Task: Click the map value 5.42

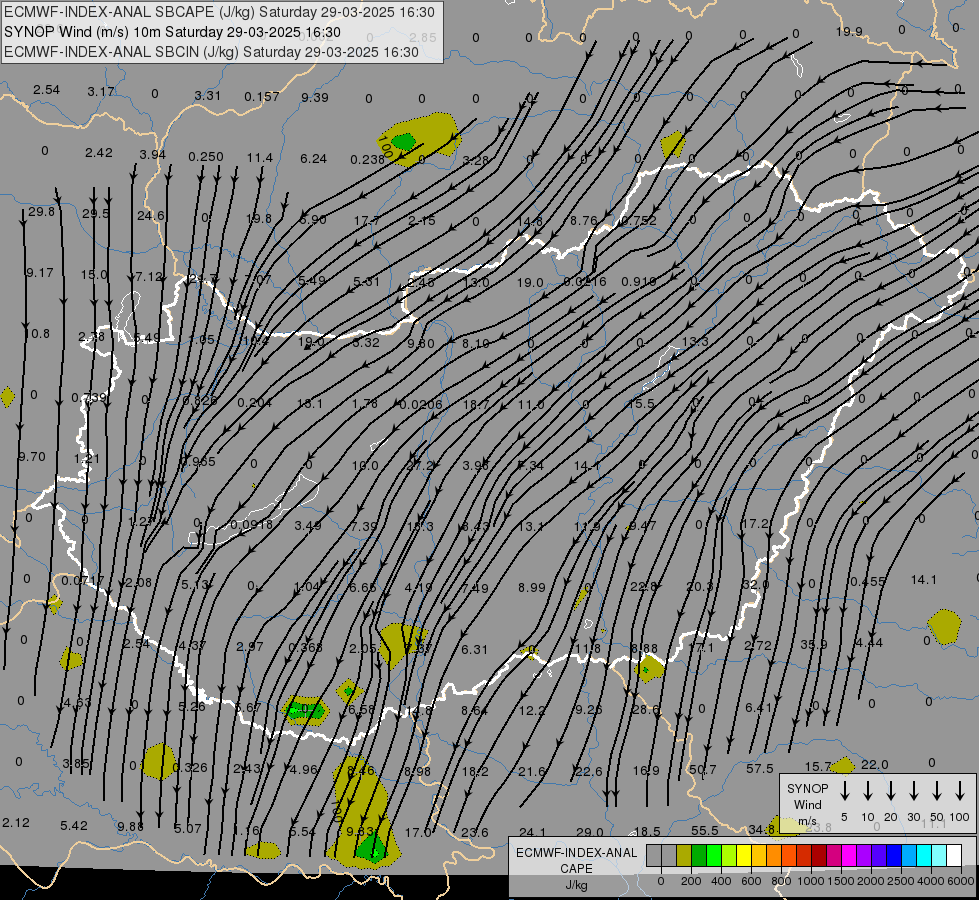Action: (74, 825)
